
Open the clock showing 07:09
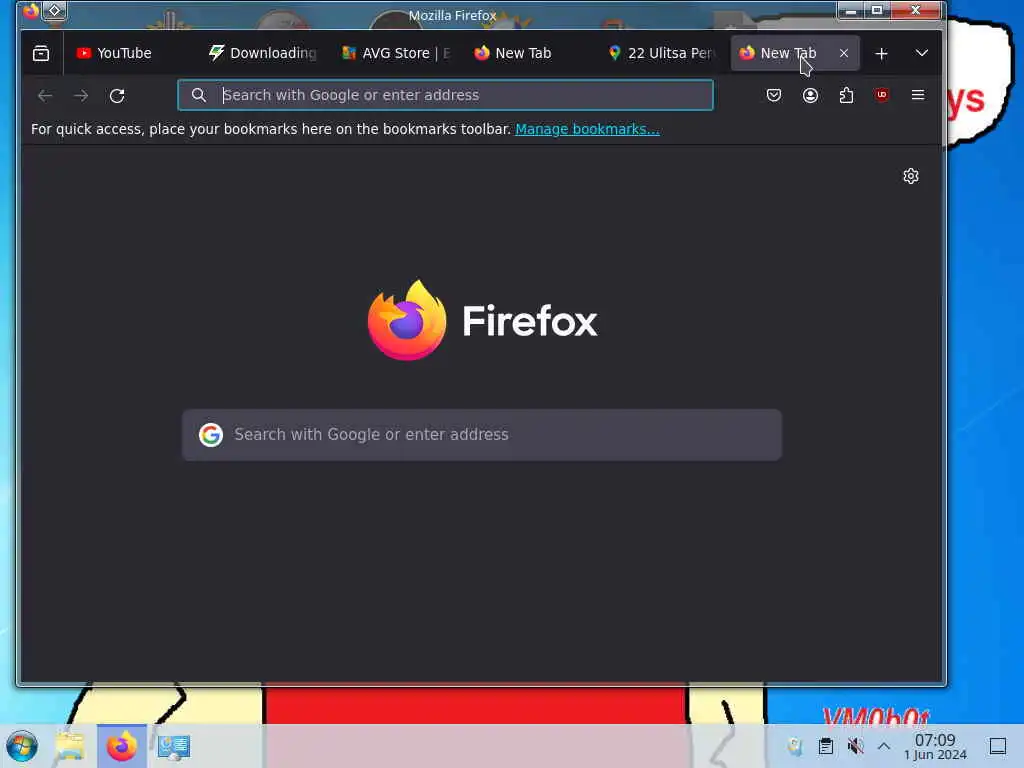point(935,746)
